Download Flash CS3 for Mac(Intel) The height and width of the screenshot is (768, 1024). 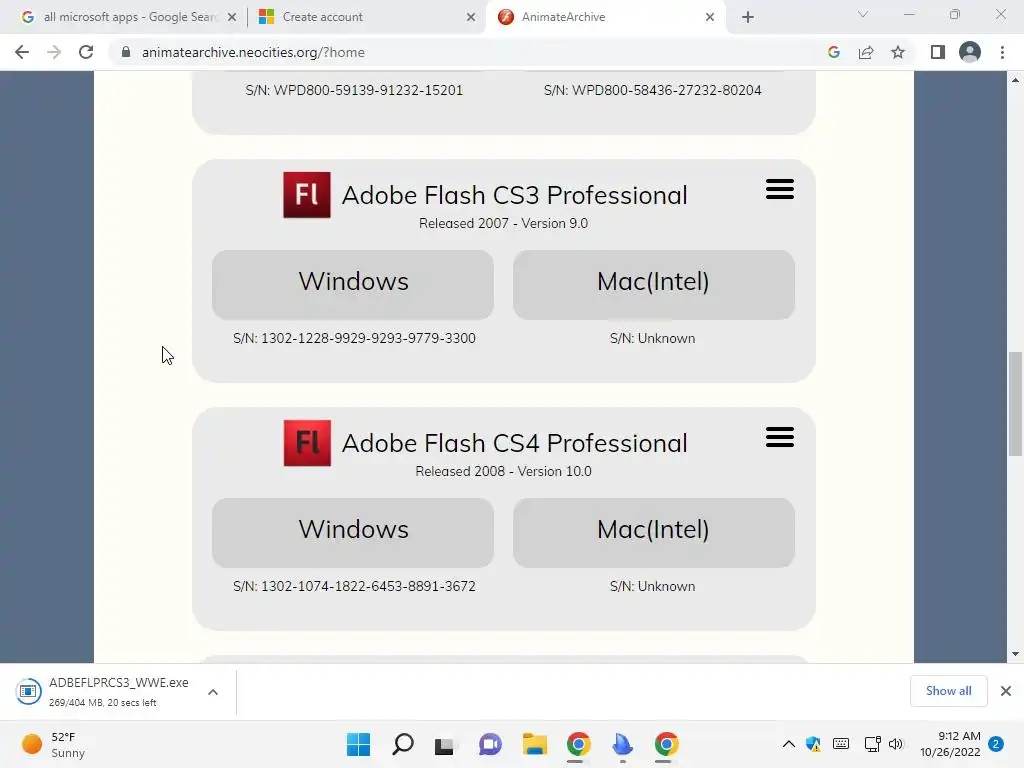654,285
